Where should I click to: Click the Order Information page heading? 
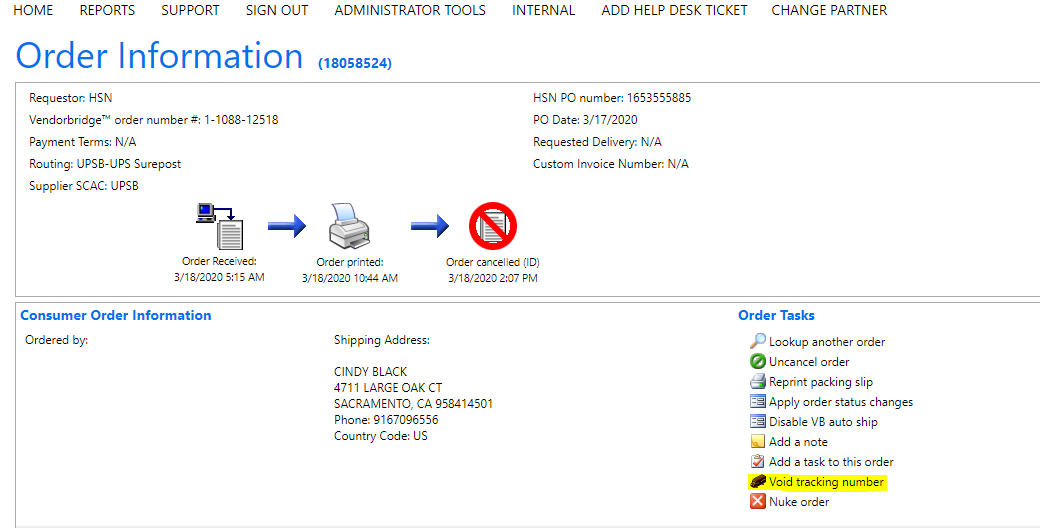point(159,56)
